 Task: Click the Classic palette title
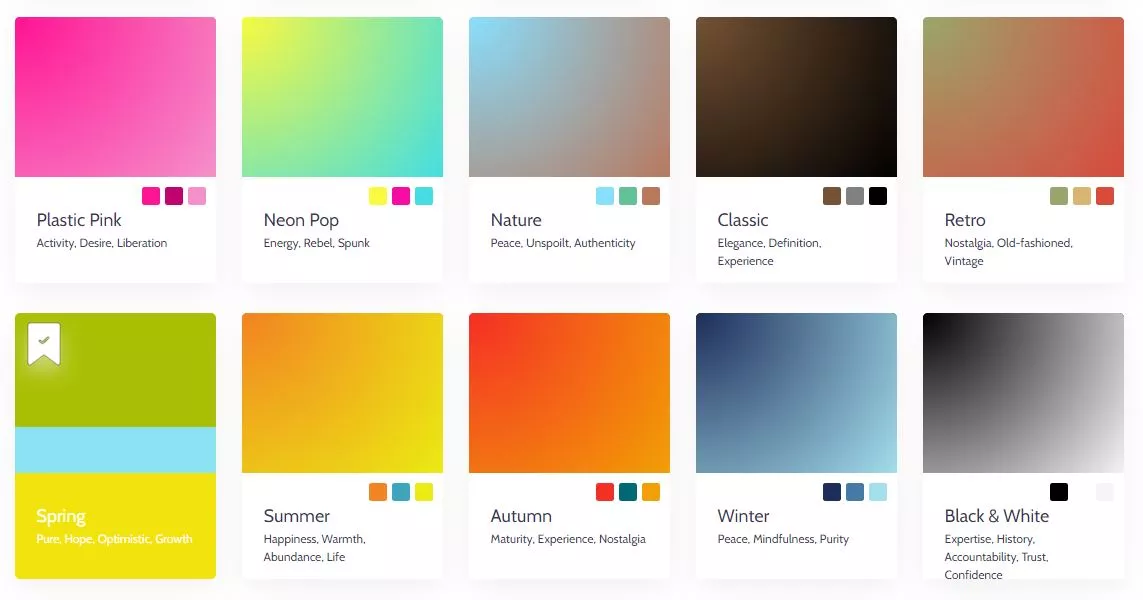point(743,220)
